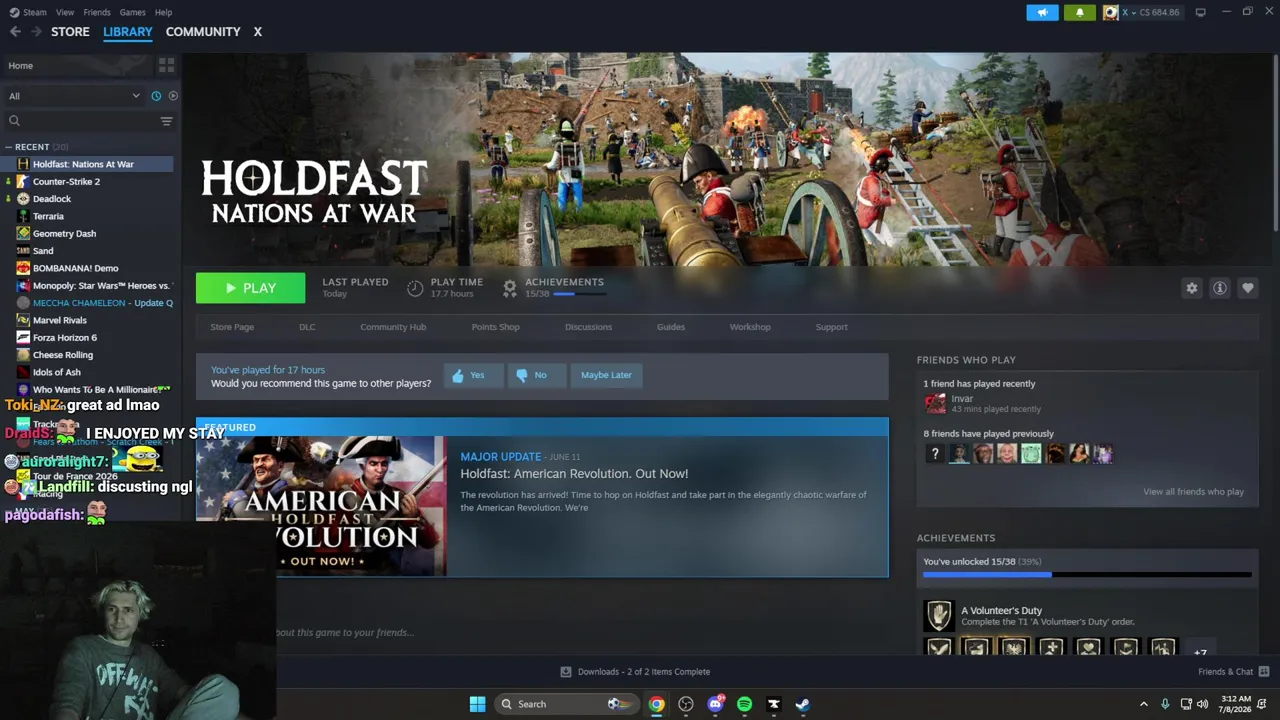This screenshot has width=1280, height=720.
Task: Click View all friends who play
Action: click(1193, 492)
